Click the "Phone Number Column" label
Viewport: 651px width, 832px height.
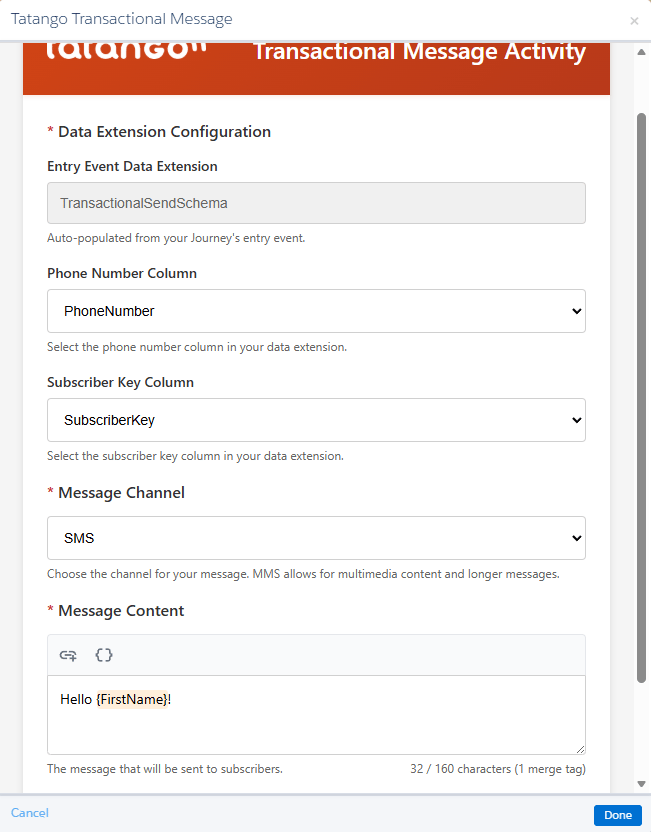(122, 273)
